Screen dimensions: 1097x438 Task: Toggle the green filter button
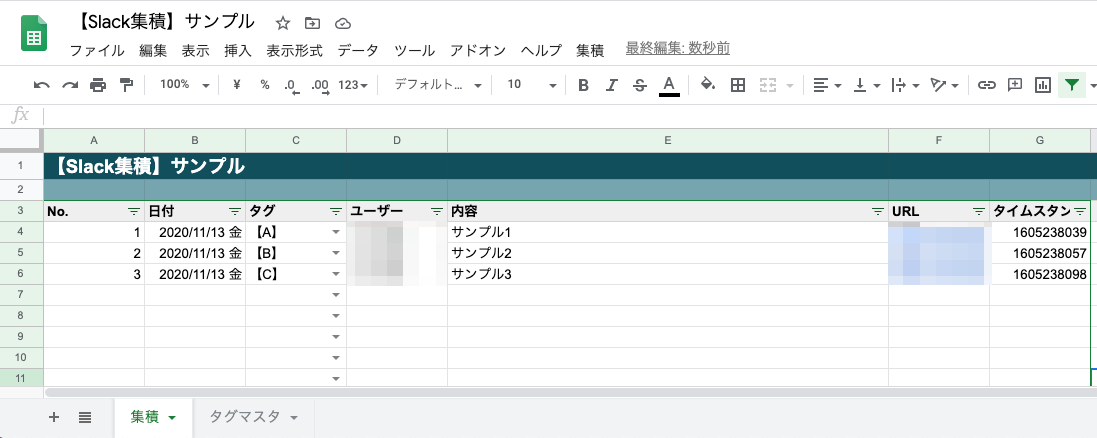point(1071,85)
